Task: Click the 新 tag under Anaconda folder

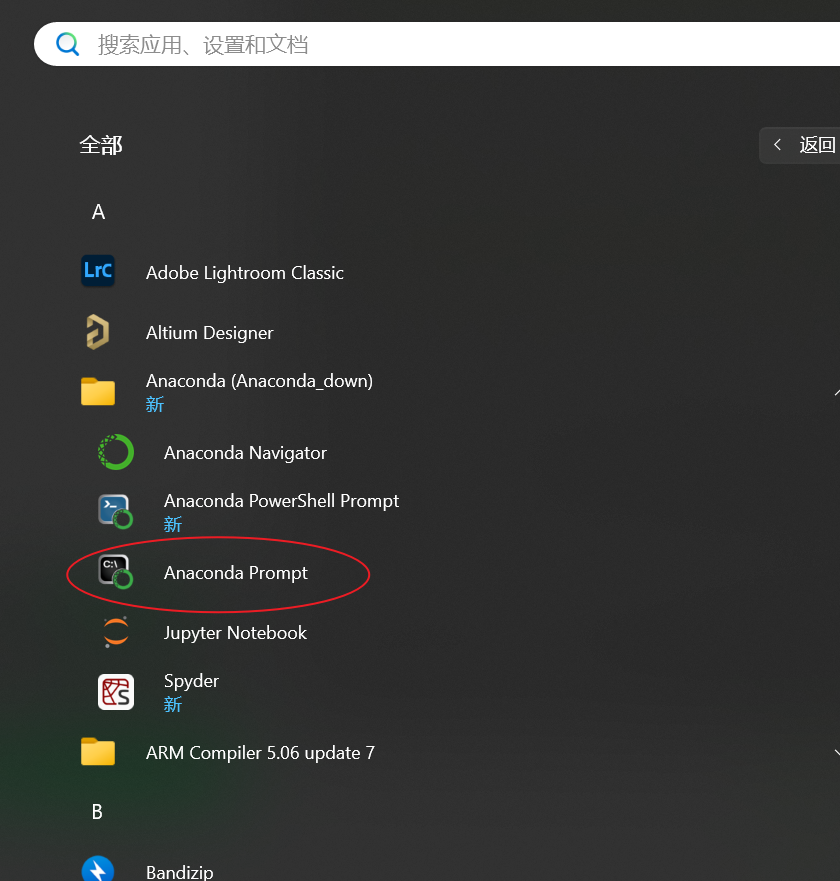Action: pyautogui.click(x=155, y=404)
